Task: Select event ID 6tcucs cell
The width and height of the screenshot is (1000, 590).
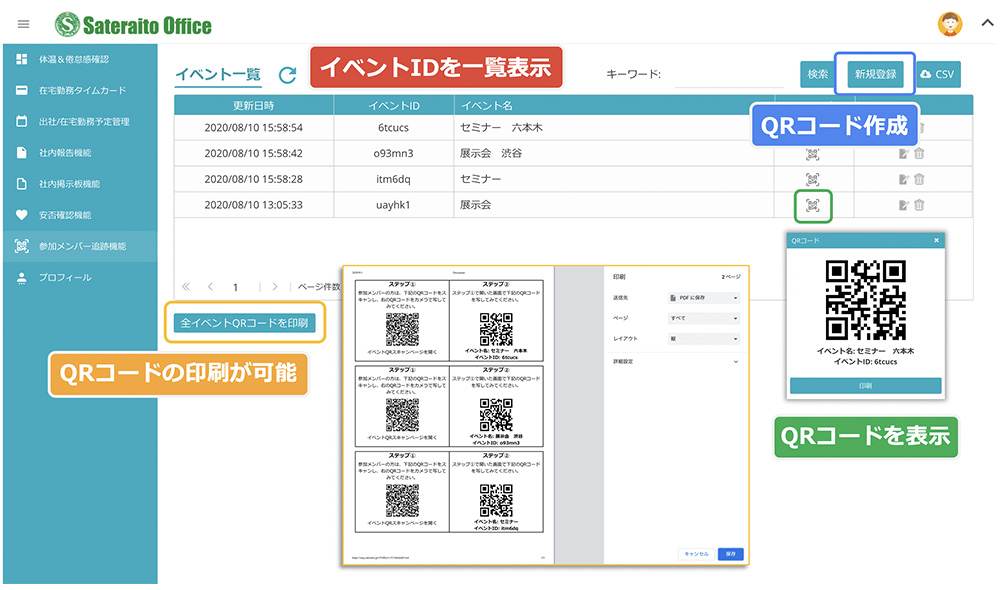Action: tap(393, 128)
